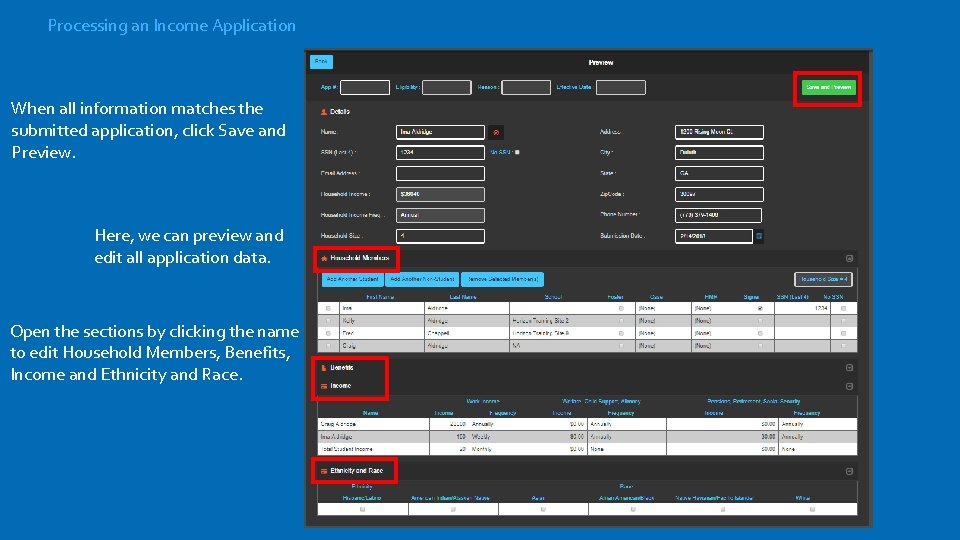Open the Income section header

point(340,386)
